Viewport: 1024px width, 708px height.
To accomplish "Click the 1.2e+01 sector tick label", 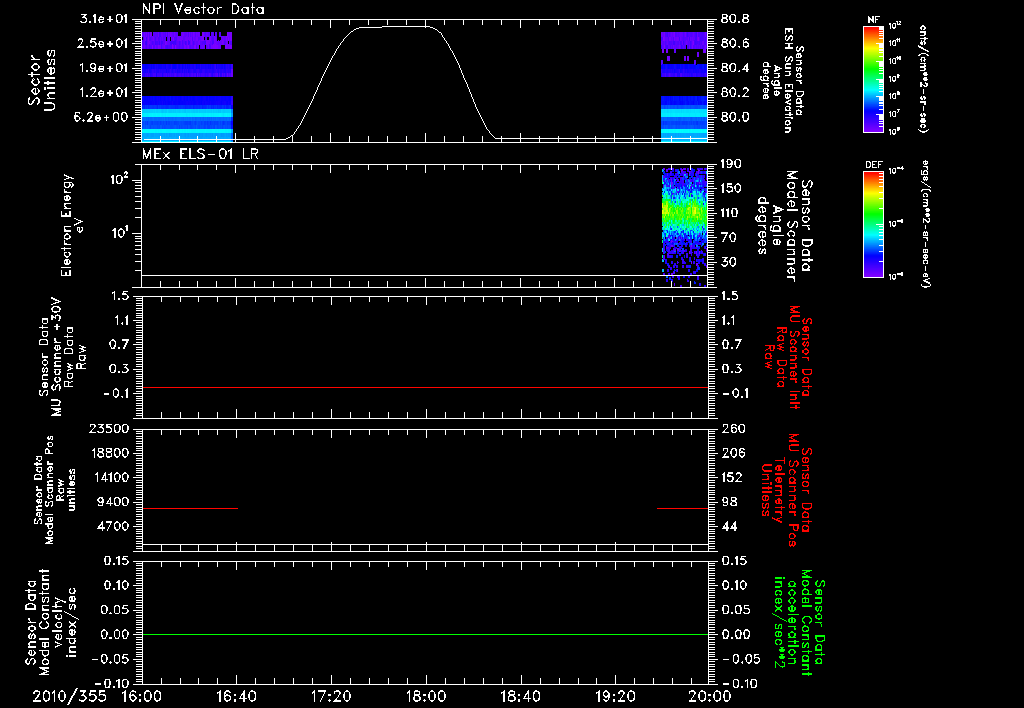I will pos(103,93).
